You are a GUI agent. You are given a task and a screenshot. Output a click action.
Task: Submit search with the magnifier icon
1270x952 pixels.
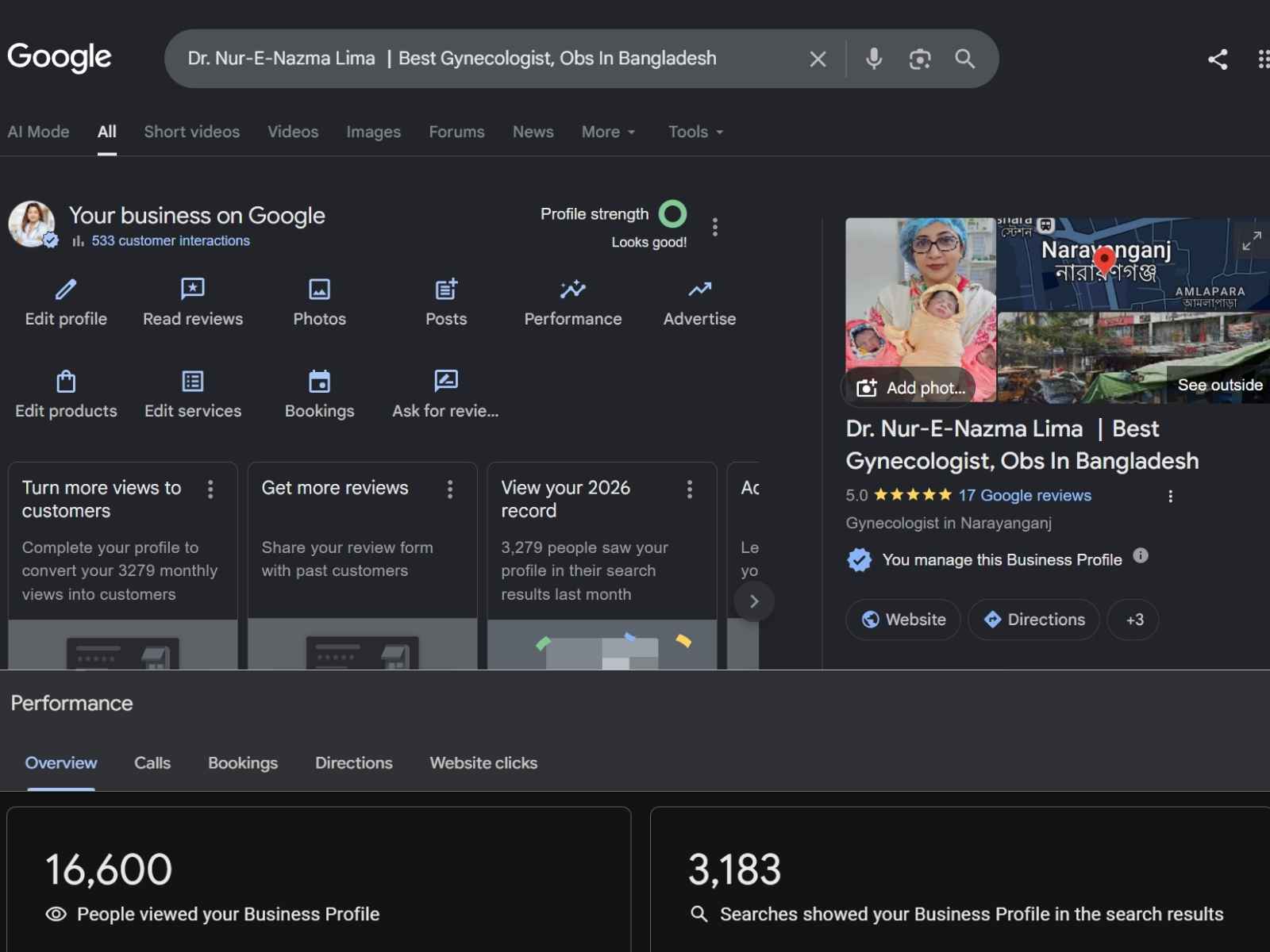tap(964, 59)
